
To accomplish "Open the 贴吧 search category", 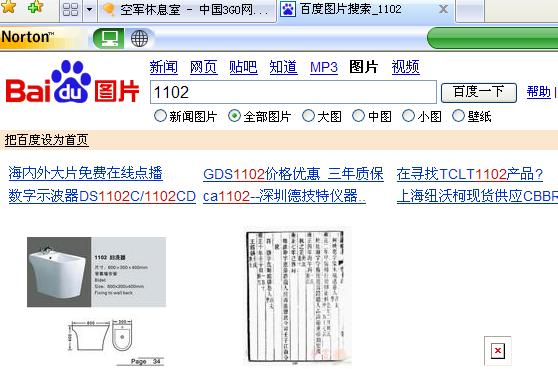I will coord(243,67).
